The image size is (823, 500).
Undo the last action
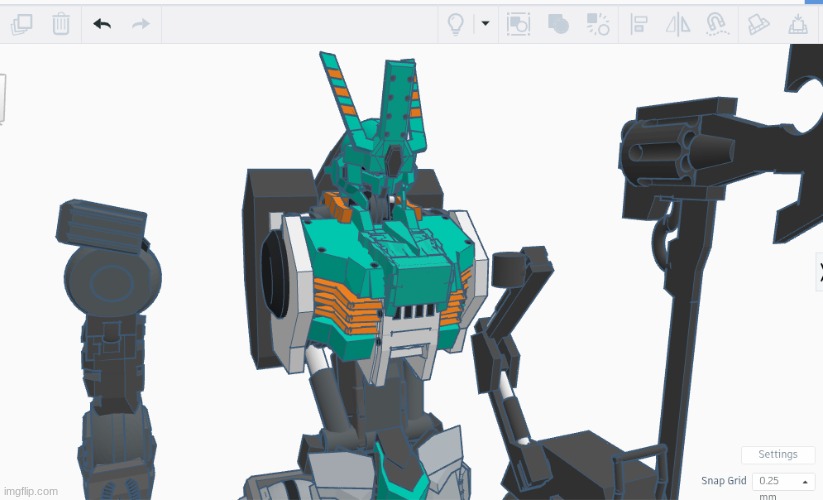pos(102,24)
